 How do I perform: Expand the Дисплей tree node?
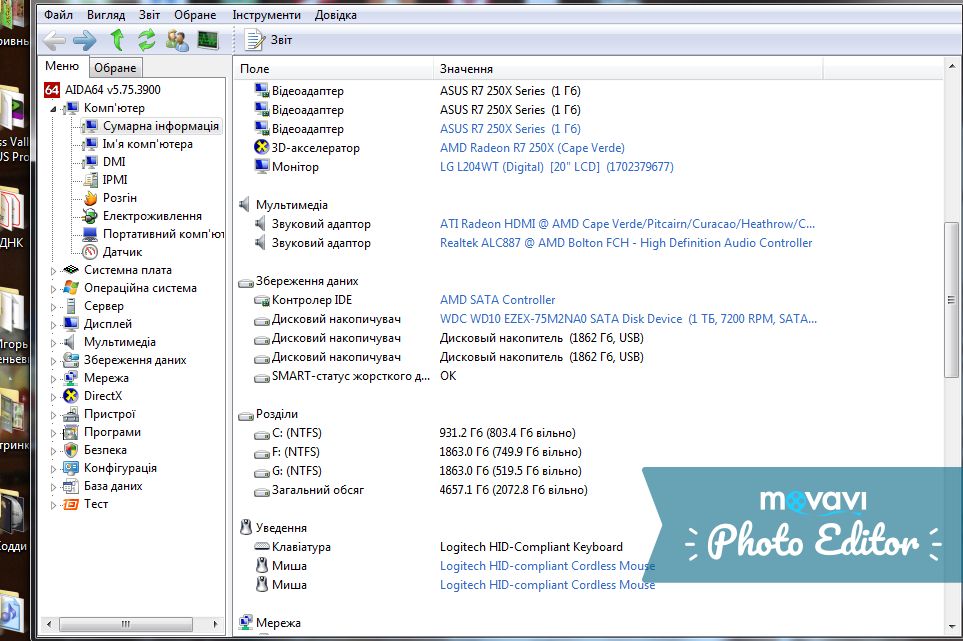[53, 325]
